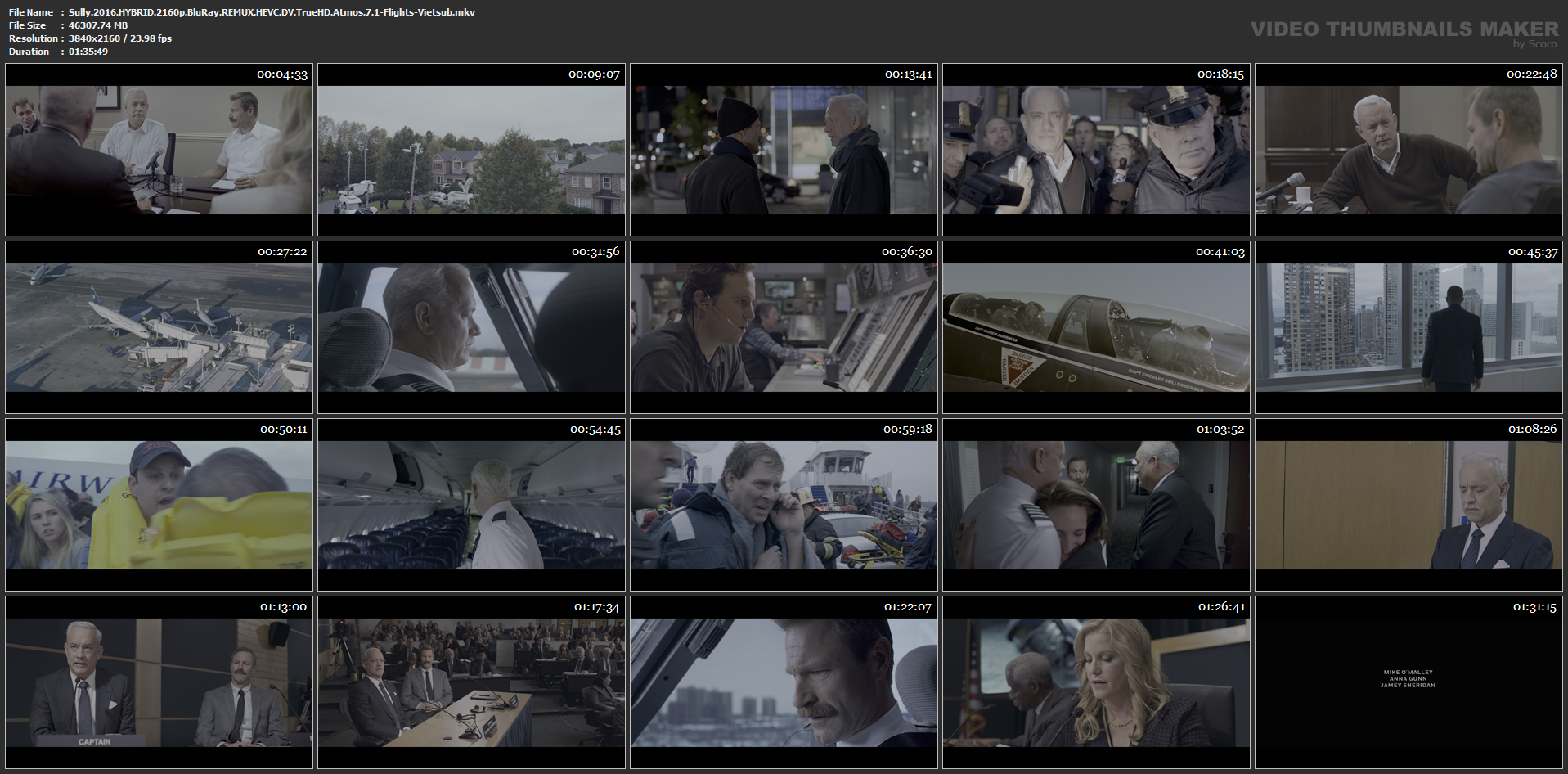Screen dimensions: 1568x774
Task: Select the thumbnail at 00:04:33
Action: [159, 150]
